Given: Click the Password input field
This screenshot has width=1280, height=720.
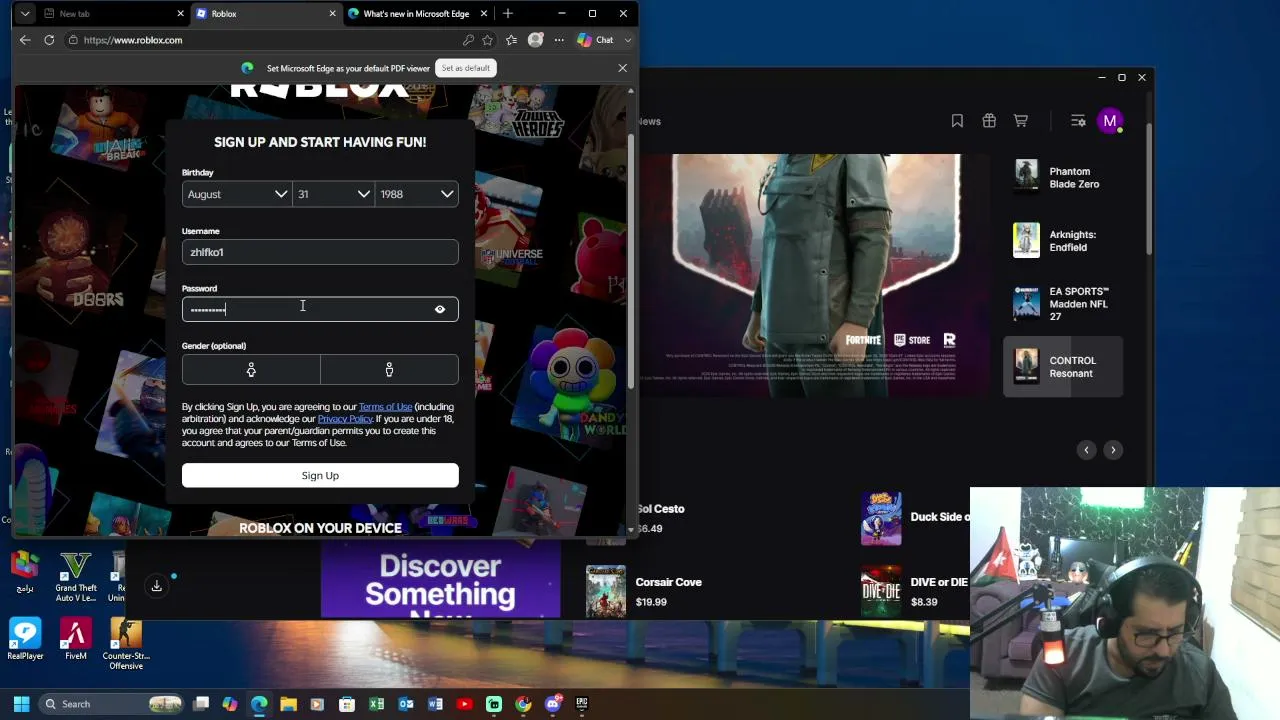Looking at the screenshot, I should [320, 309].
